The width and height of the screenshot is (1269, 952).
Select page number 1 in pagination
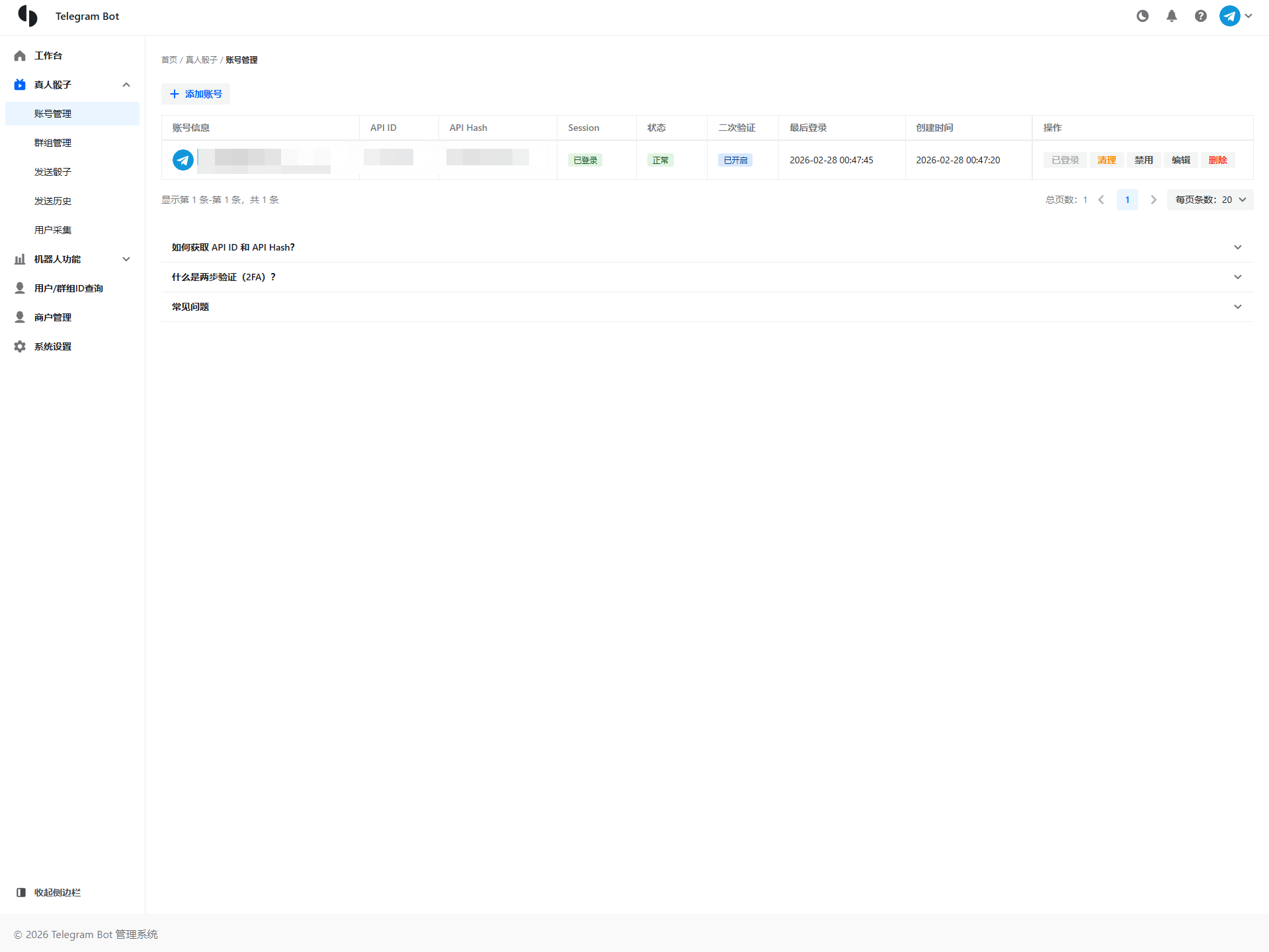click(x=1127, y=200)
